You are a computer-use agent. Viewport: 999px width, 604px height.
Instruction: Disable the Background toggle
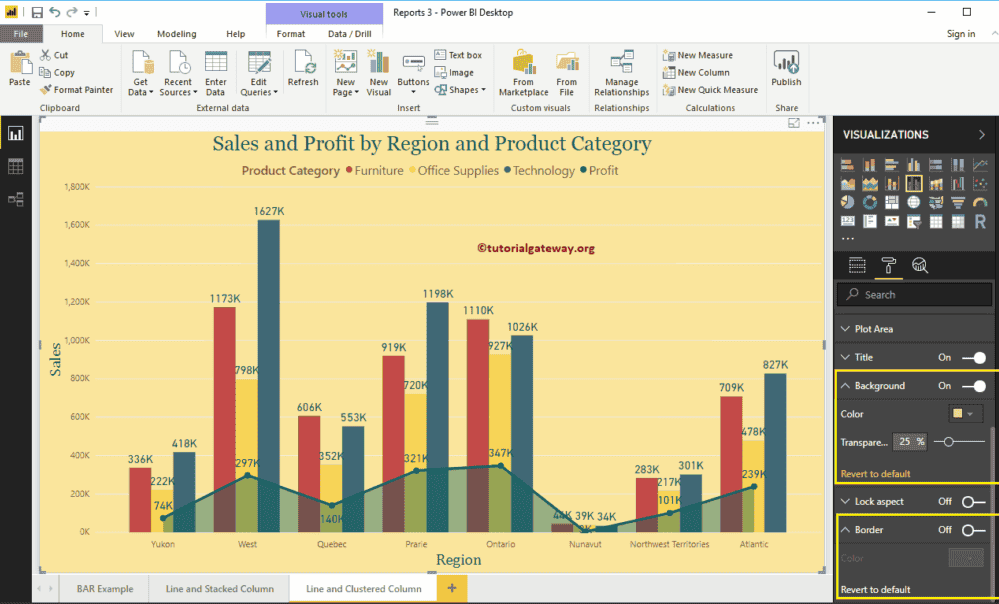pyautogui.click(x=976, y=385)
